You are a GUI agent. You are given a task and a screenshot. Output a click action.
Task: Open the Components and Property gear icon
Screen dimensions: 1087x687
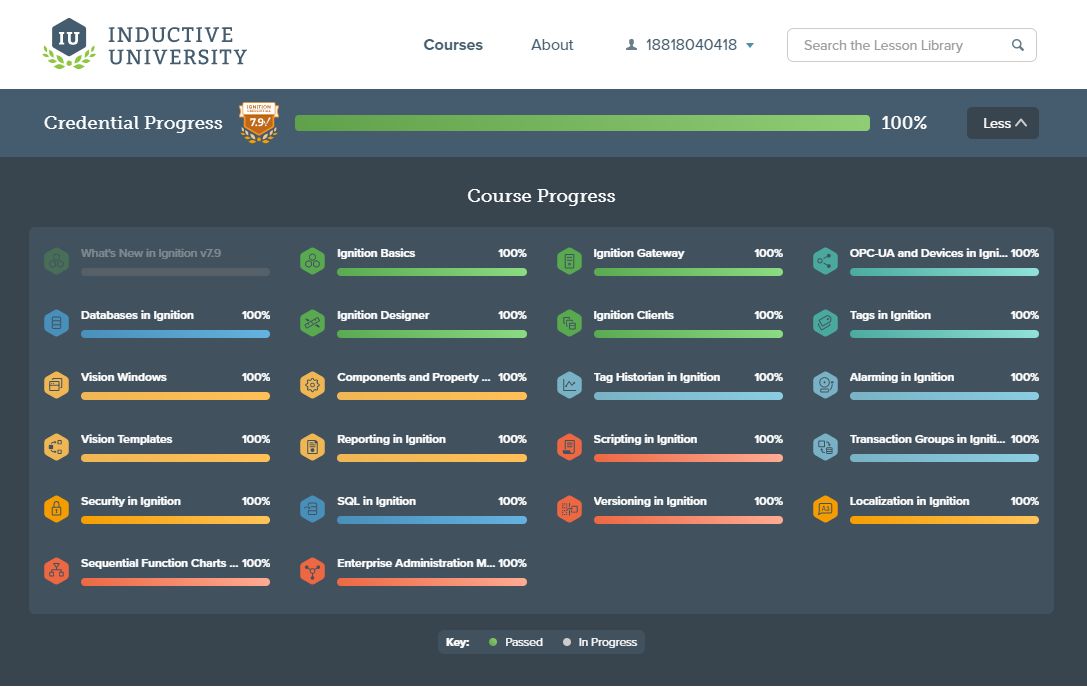[313, 385]
